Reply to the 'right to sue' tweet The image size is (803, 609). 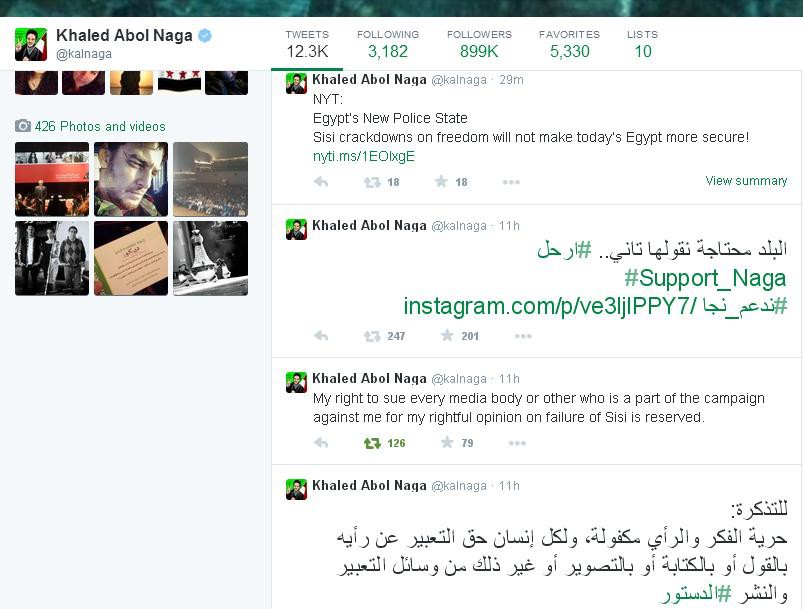321,443
